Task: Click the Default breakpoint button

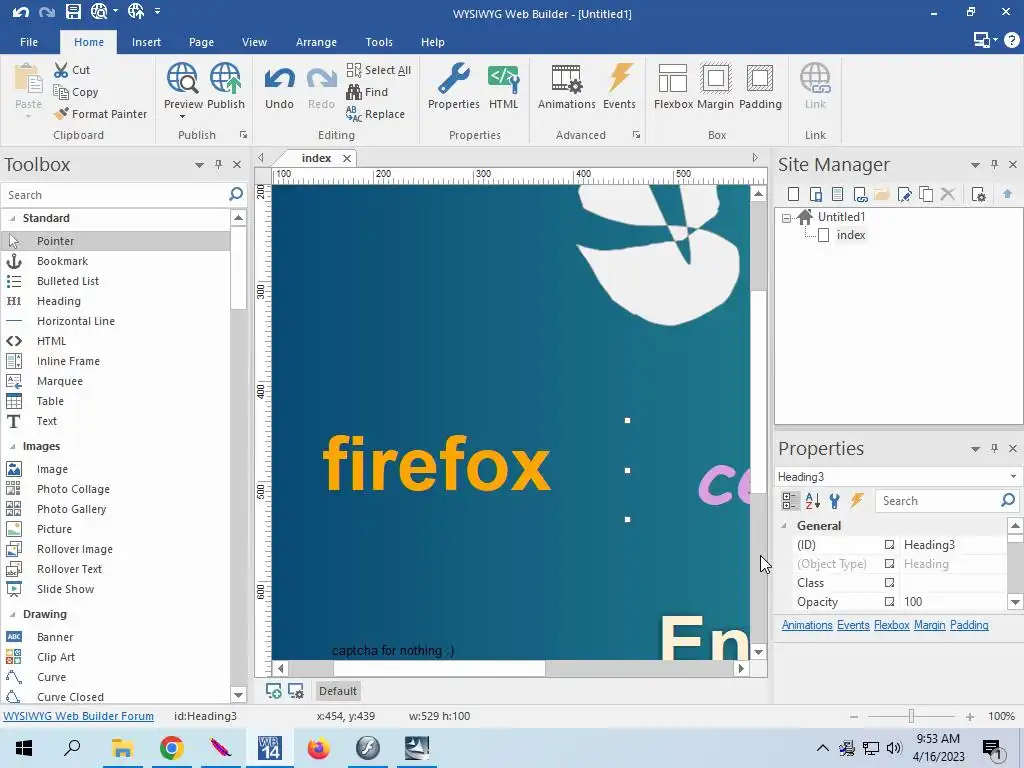Action: point(338,691)
